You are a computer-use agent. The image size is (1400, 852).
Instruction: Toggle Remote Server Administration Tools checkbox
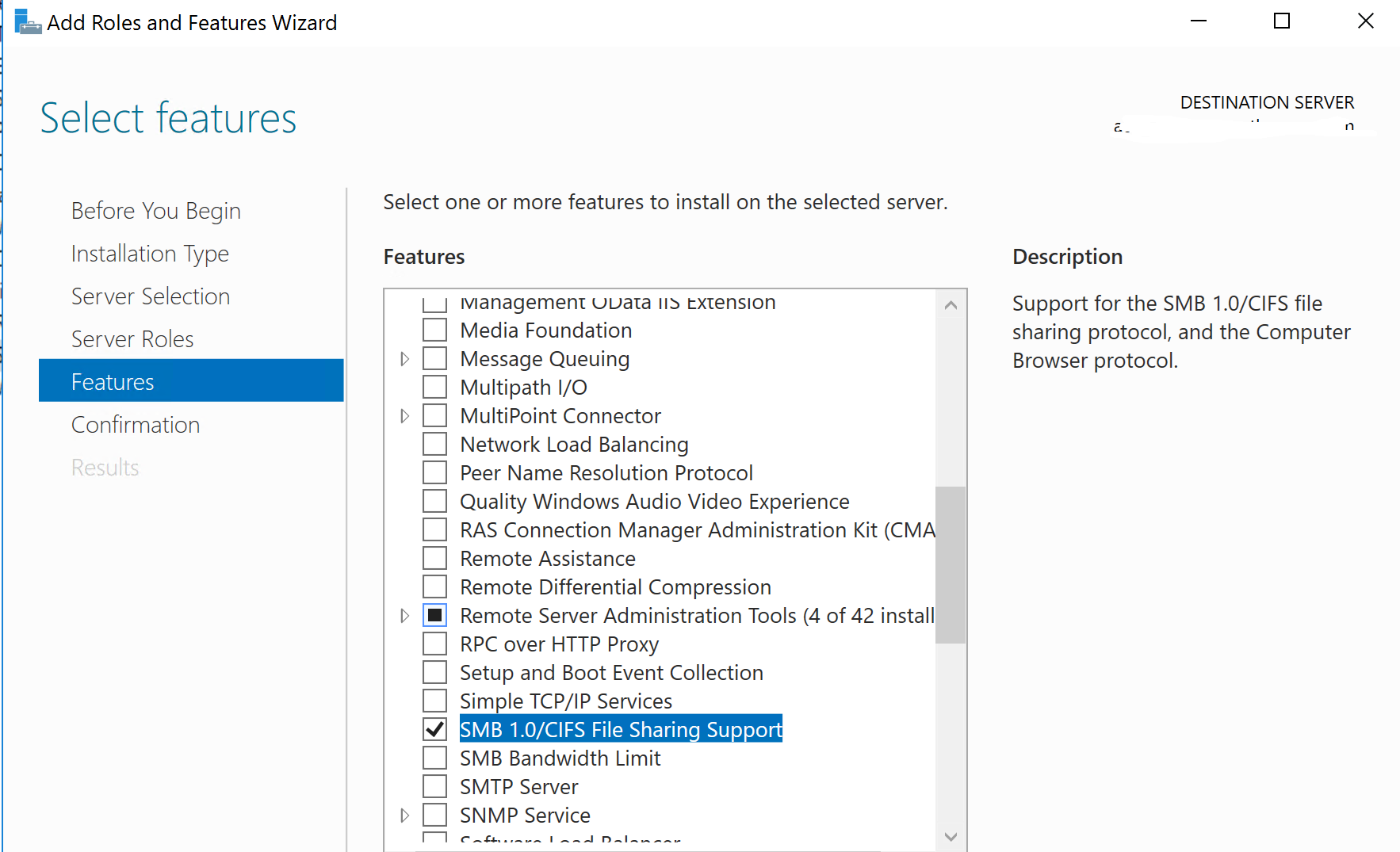click(x=434, y=616)
